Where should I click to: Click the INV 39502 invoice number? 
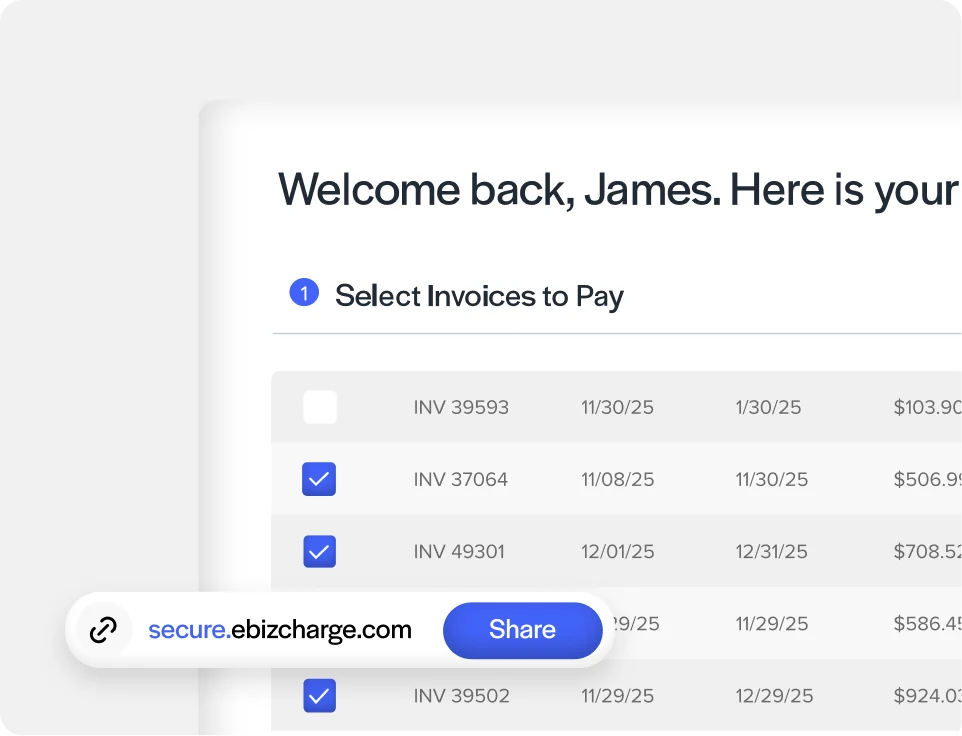tap(461, 696)
